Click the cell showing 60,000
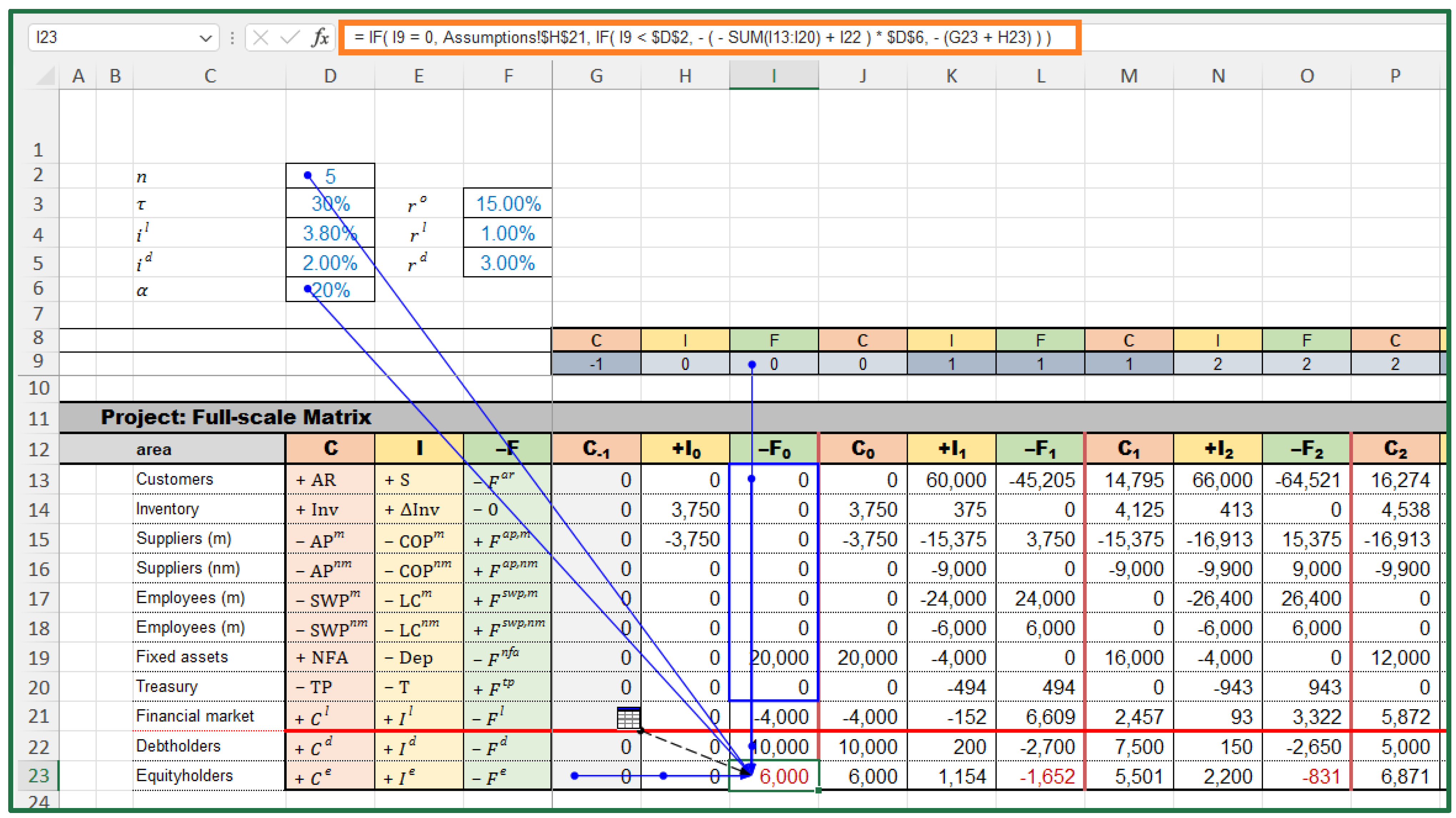 click(x=951, y=479)
